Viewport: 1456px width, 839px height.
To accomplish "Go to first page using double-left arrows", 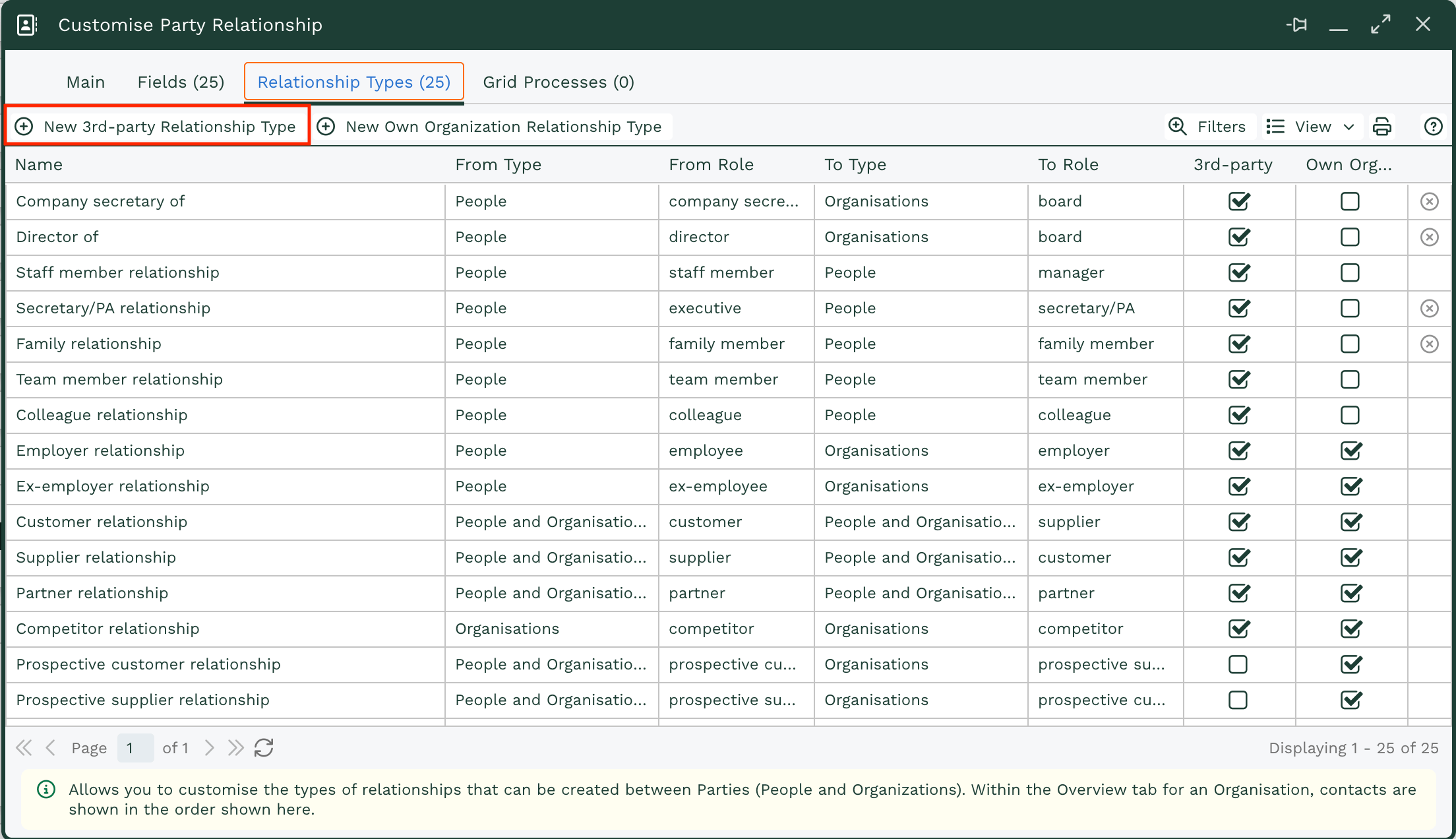I will pos(24,747).
